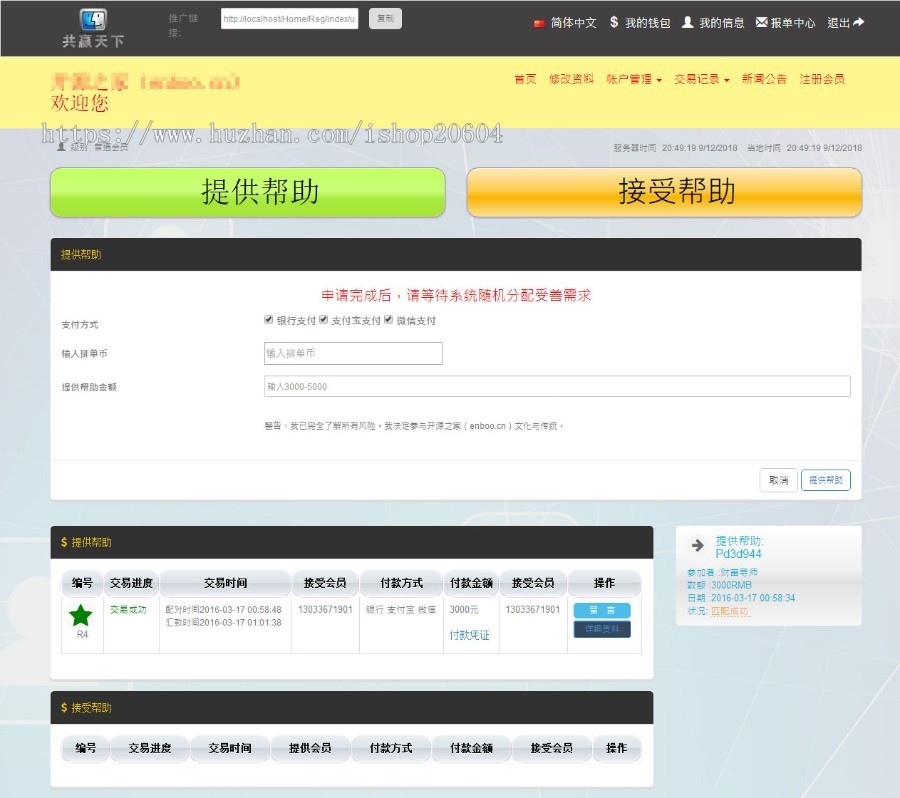Click the small 提供帮助 submit button

click(825, 480)
